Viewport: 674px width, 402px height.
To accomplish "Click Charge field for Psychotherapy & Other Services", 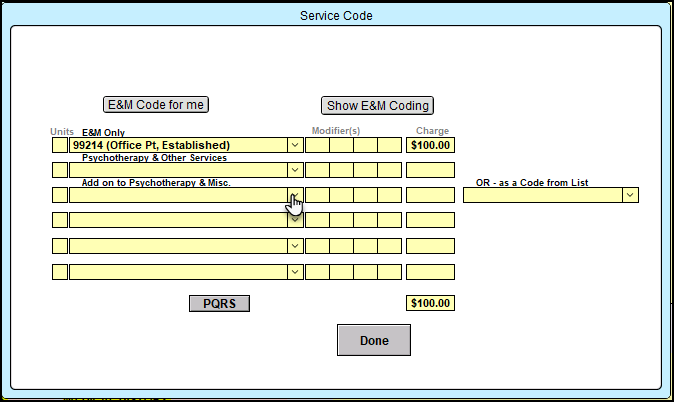I will pyautogui.click(x=430, y=170).
